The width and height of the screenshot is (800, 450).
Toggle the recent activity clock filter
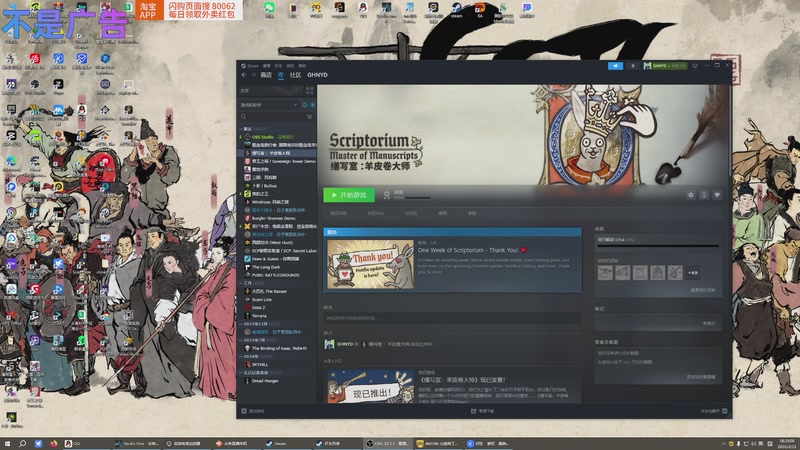pos(305,105)
